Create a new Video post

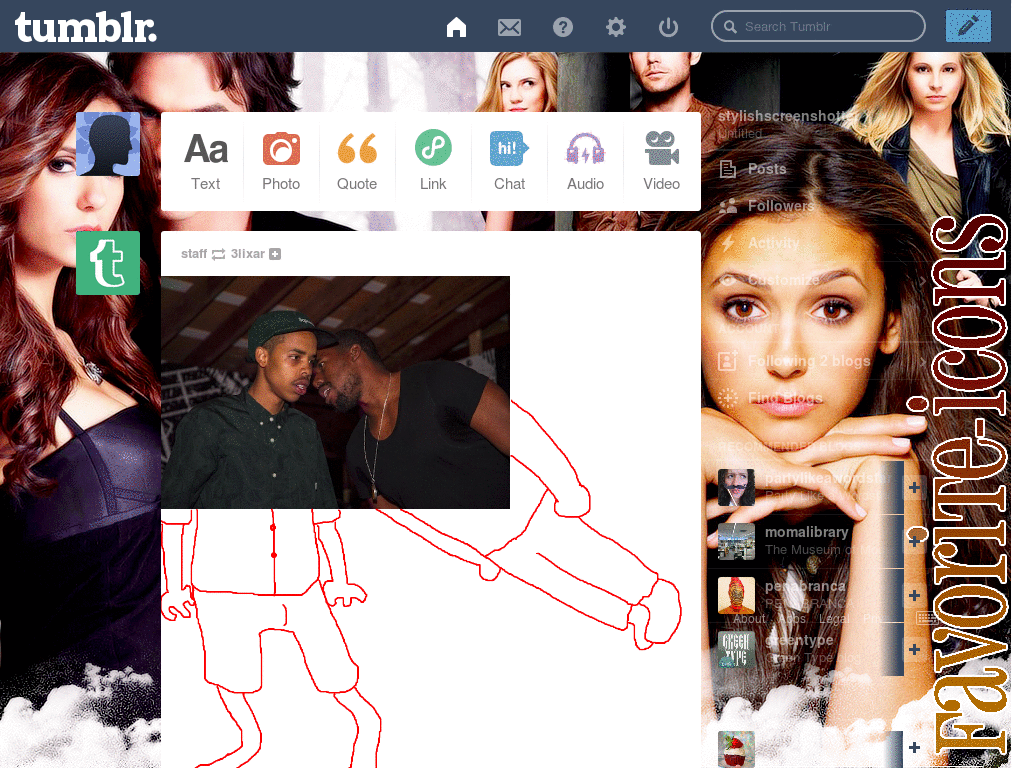coord(661,161)
